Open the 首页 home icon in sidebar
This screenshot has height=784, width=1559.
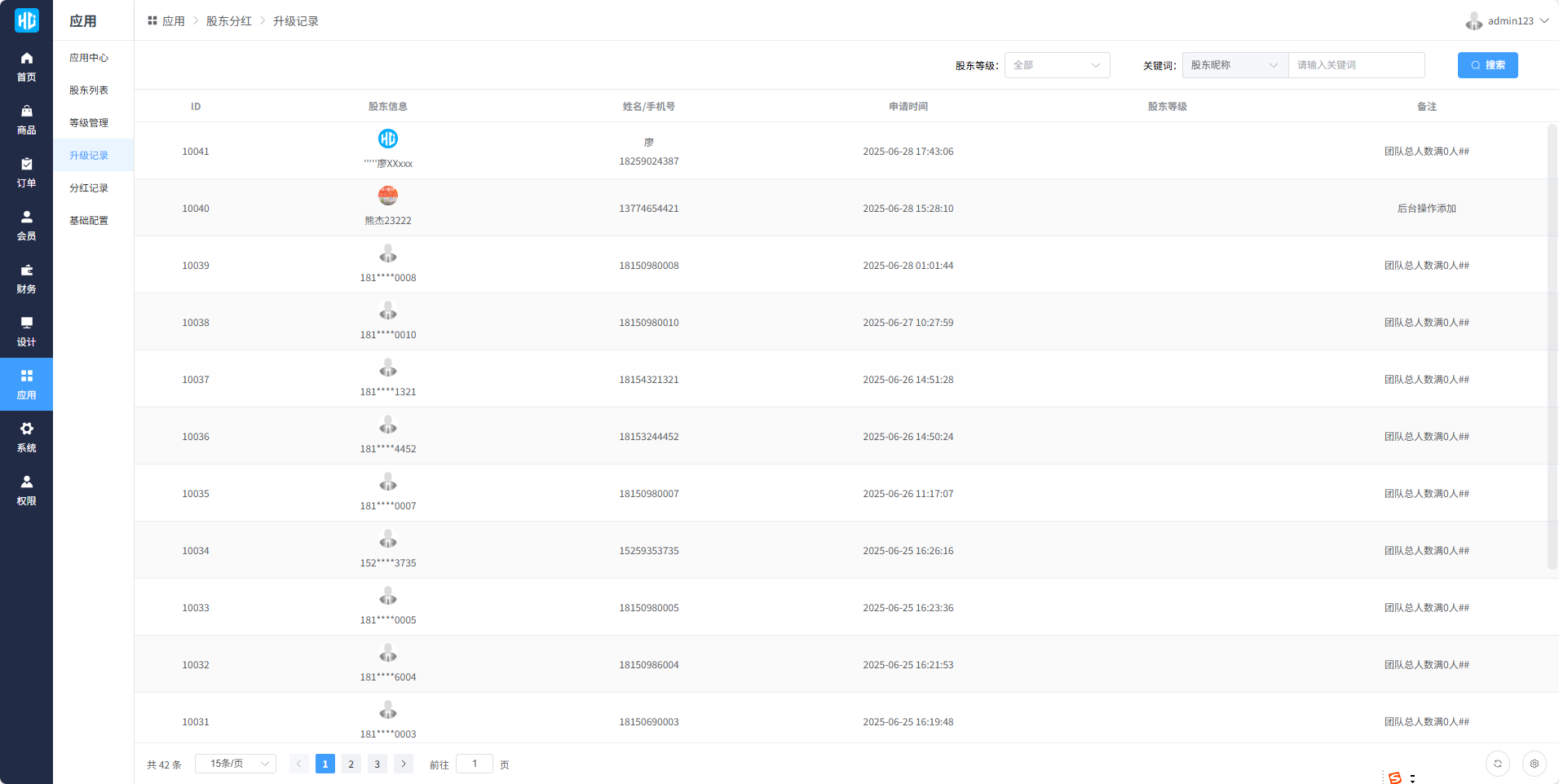[26, 59]
